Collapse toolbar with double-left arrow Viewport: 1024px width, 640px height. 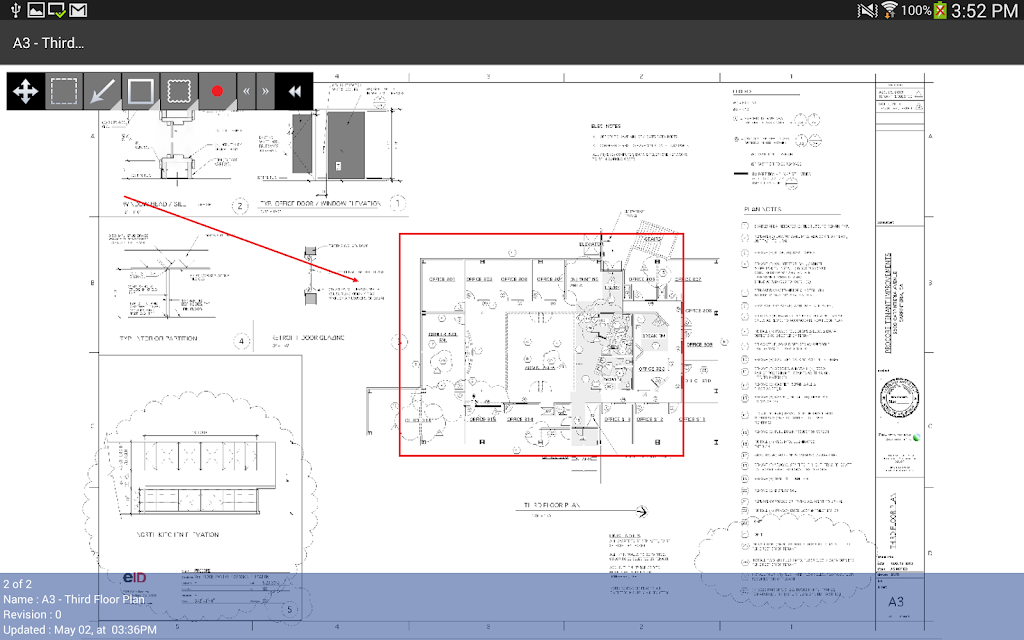pos(295,91)
